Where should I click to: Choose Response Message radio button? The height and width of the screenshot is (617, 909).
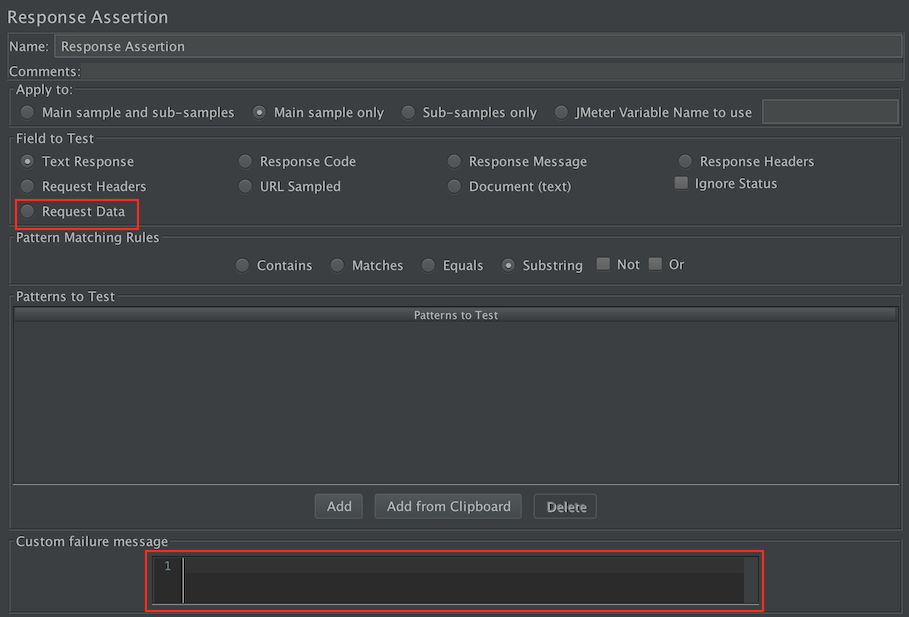tap(455, 162)
